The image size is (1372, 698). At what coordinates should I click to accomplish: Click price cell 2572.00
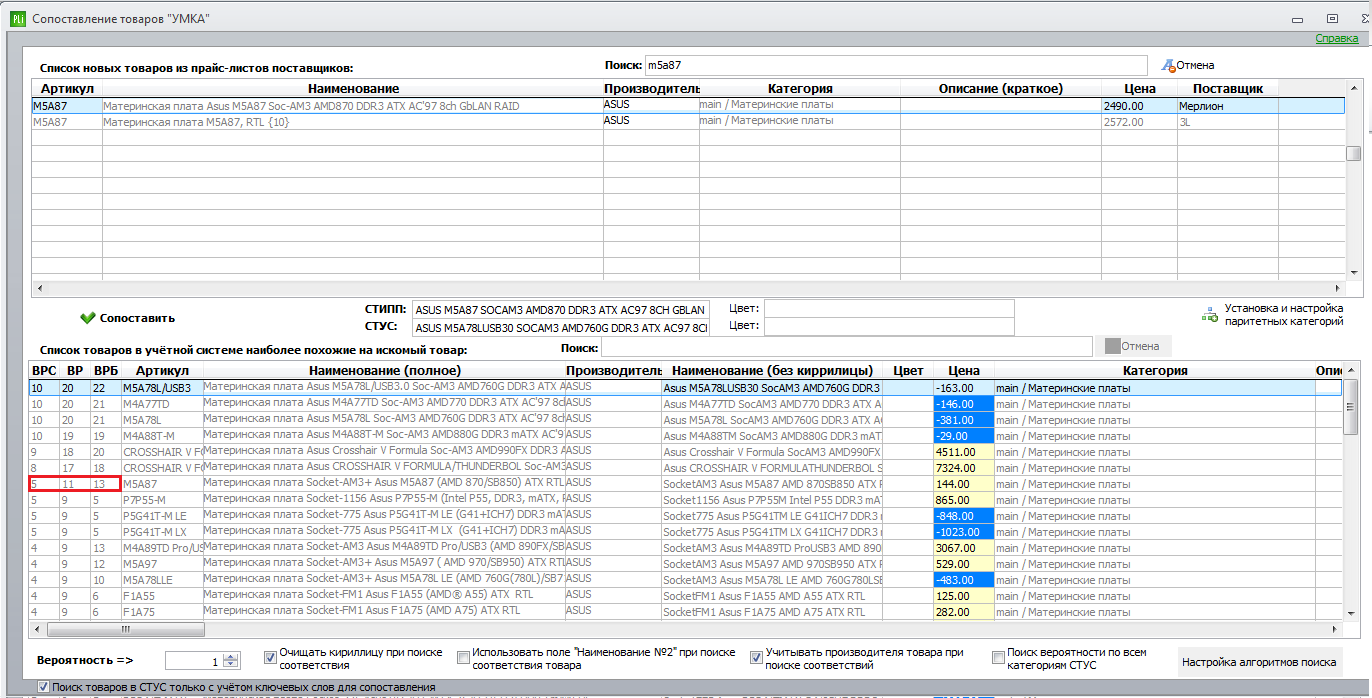point(1138,121)
